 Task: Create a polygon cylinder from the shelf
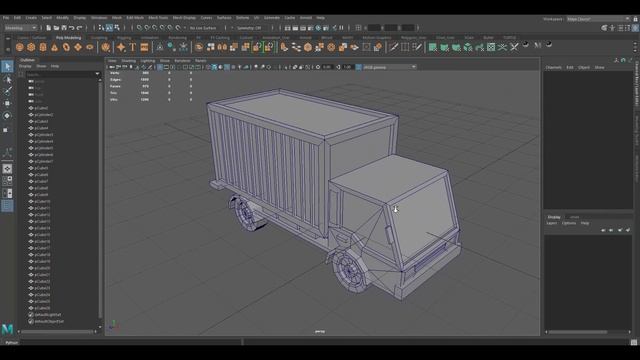(x=43, y=47)
